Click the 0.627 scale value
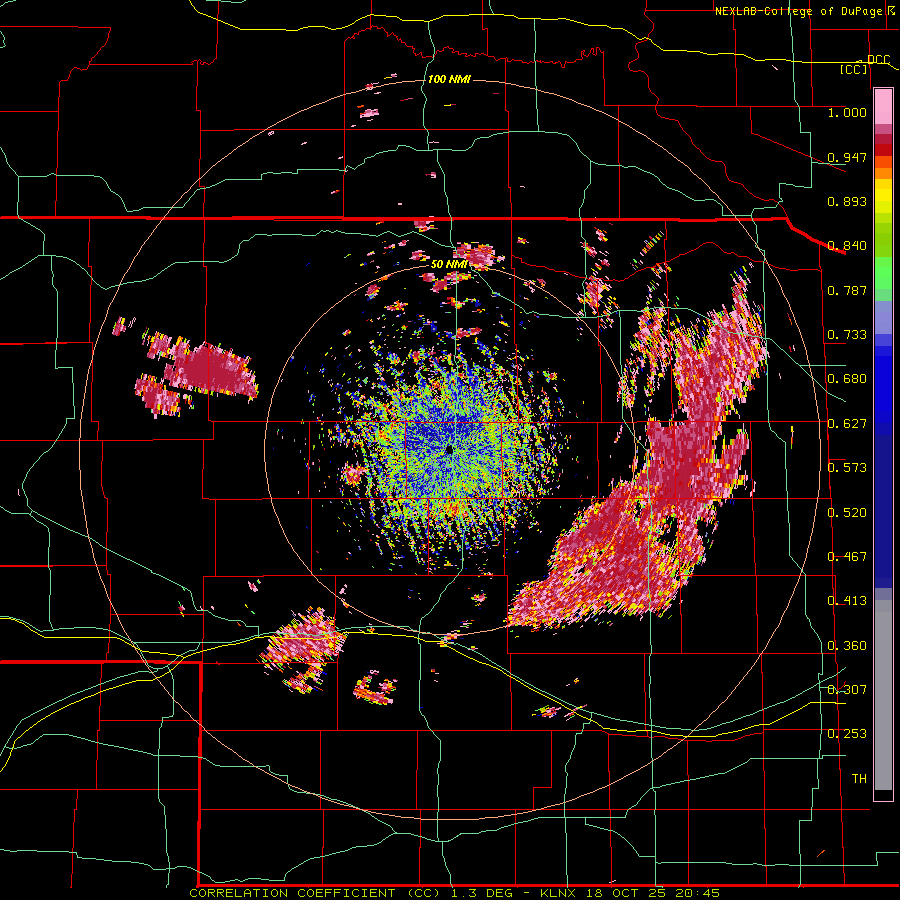This screenshot has height=900, width=900. [847, 424]
